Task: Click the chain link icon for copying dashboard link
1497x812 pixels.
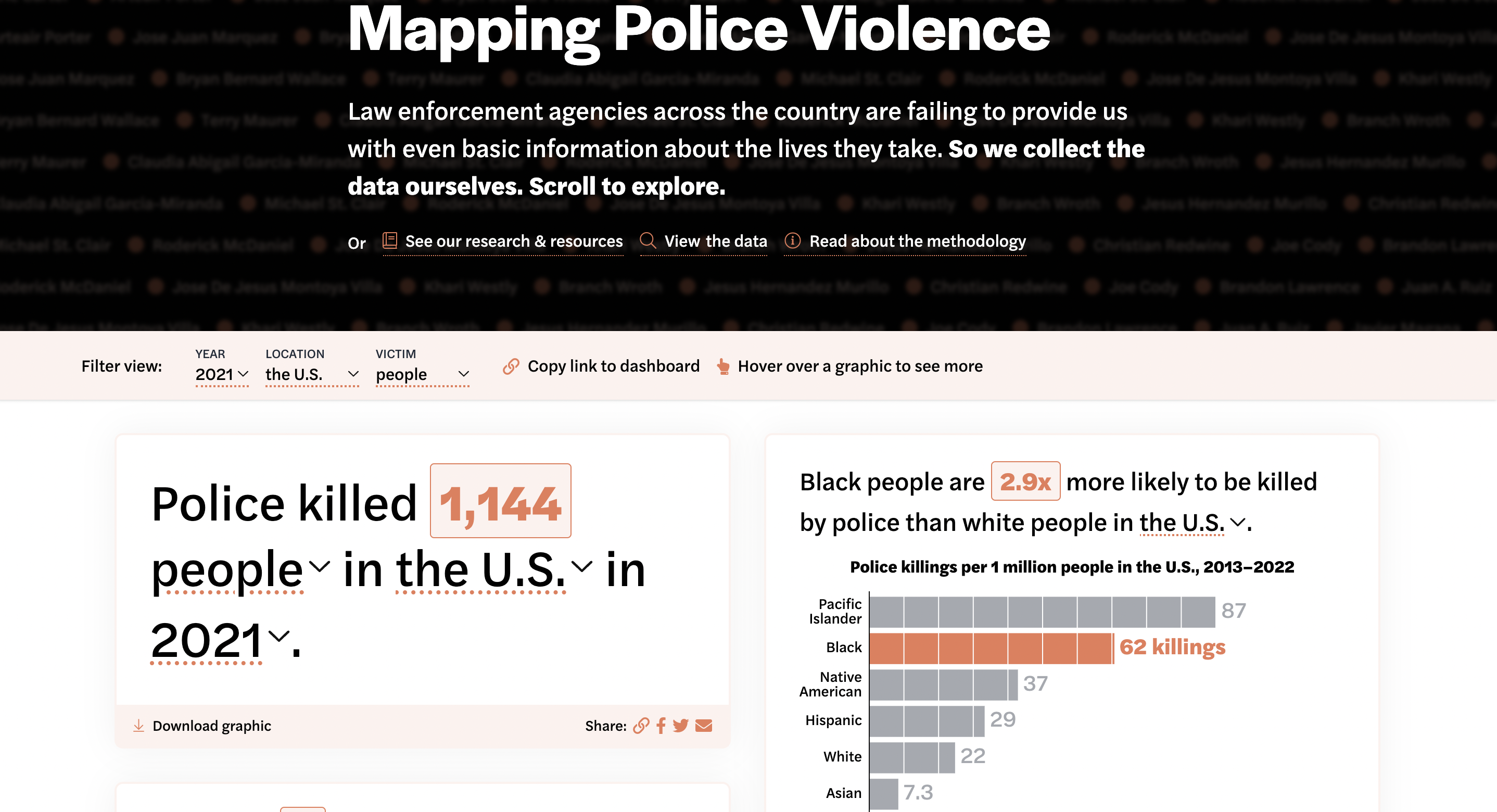Action: (x=511, y=366)
